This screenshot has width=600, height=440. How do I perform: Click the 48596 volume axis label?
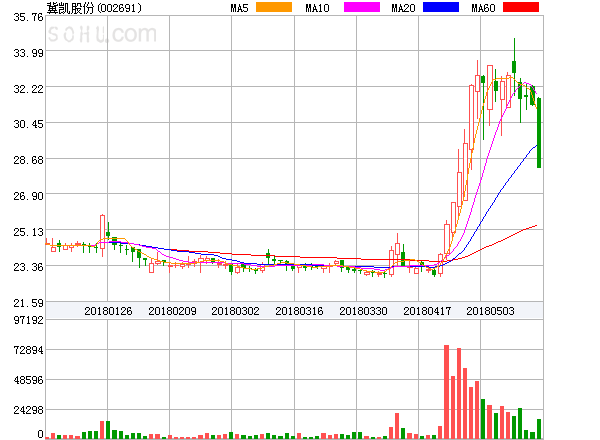coord(28,380)
